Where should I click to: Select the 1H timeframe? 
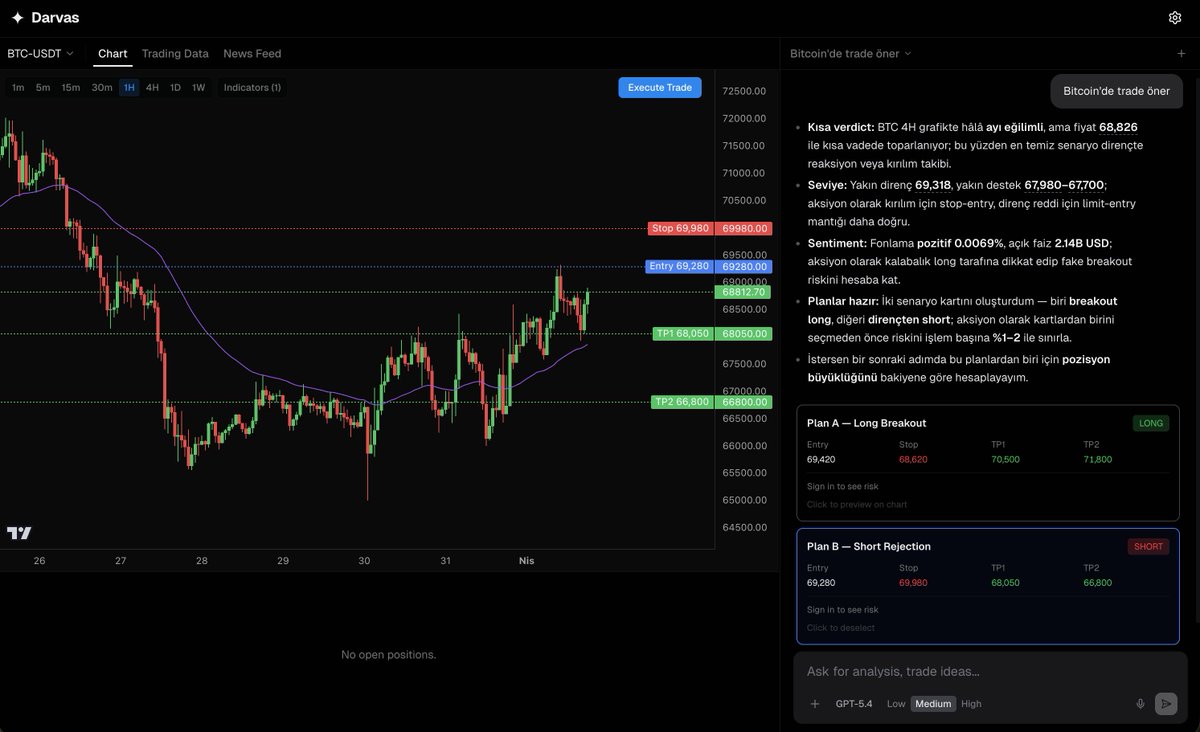(129, 87)
